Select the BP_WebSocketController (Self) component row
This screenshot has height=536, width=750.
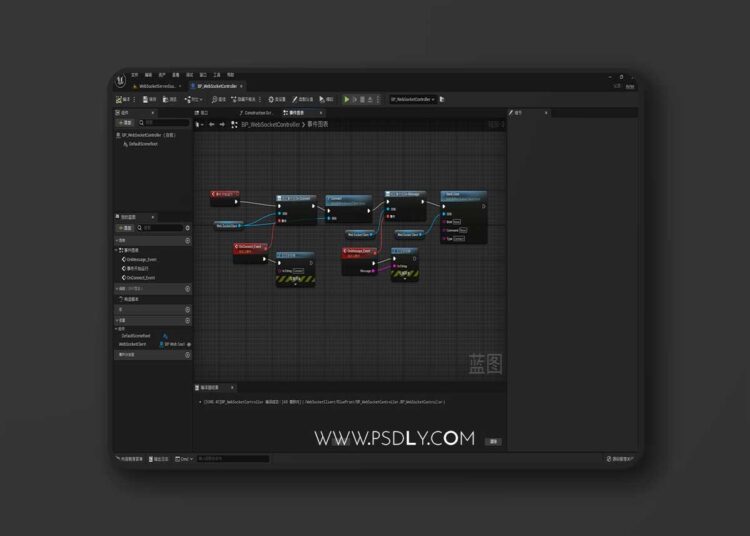pos(146,135)
